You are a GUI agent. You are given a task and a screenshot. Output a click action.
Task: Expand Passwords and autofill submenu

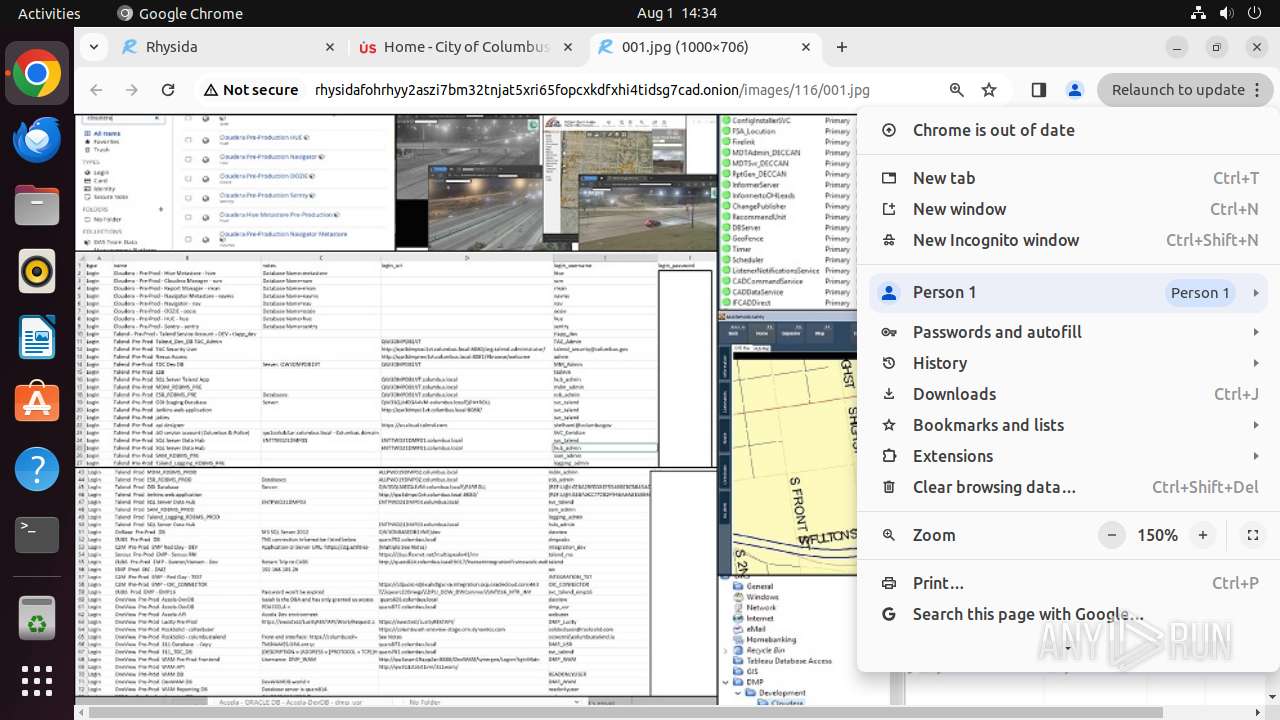1068,332
